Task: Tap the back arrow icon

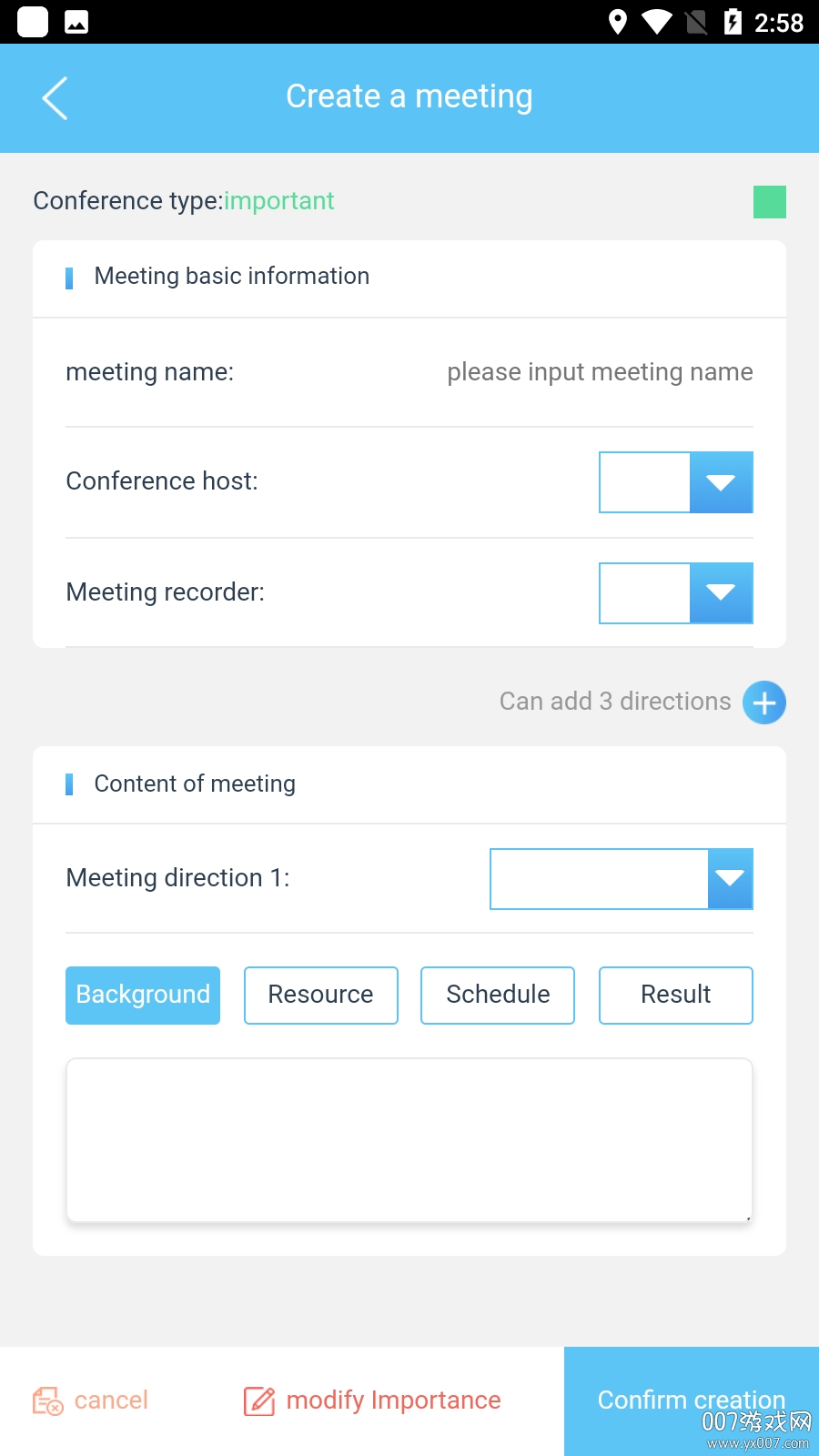Action: [x=56, y=98]
